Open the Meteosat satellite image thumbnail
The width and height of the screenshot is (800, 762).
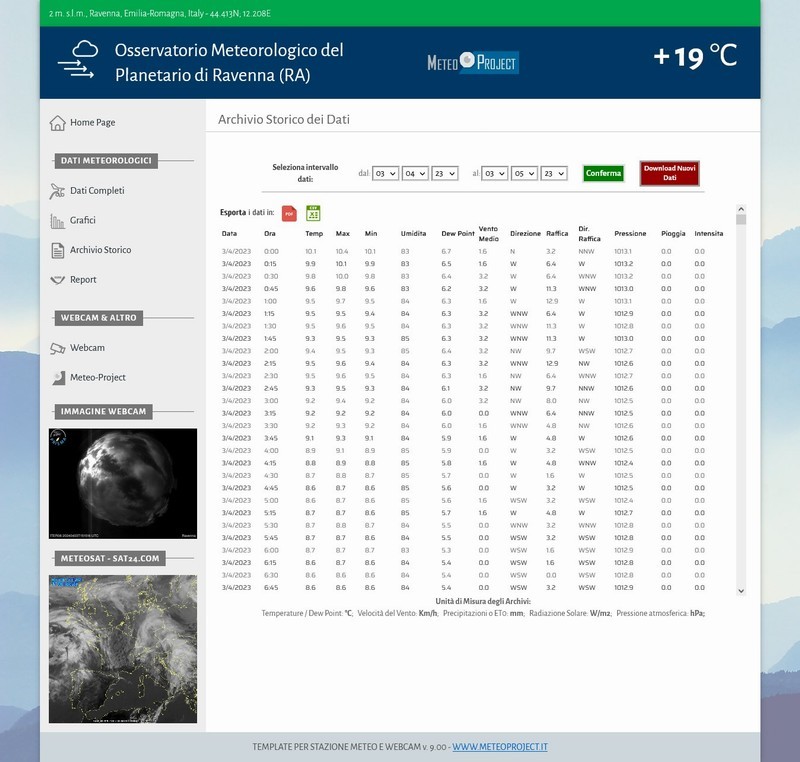coord(123,648)
